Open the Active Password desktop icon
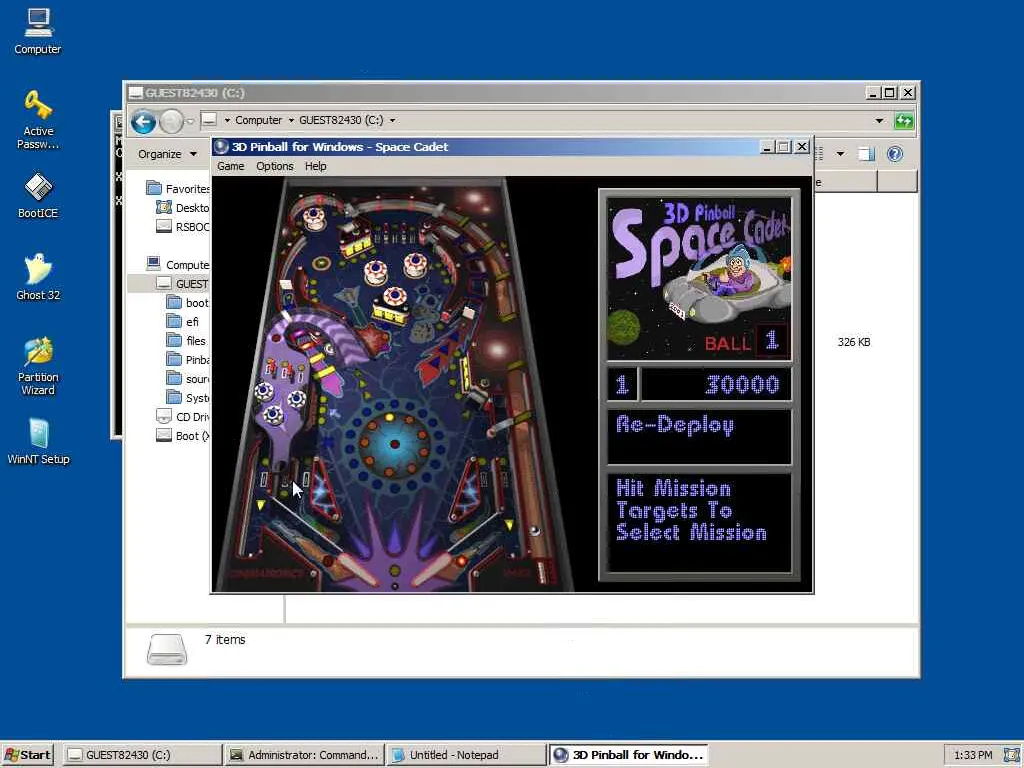The image size is (1024, 768). (38, 120)
